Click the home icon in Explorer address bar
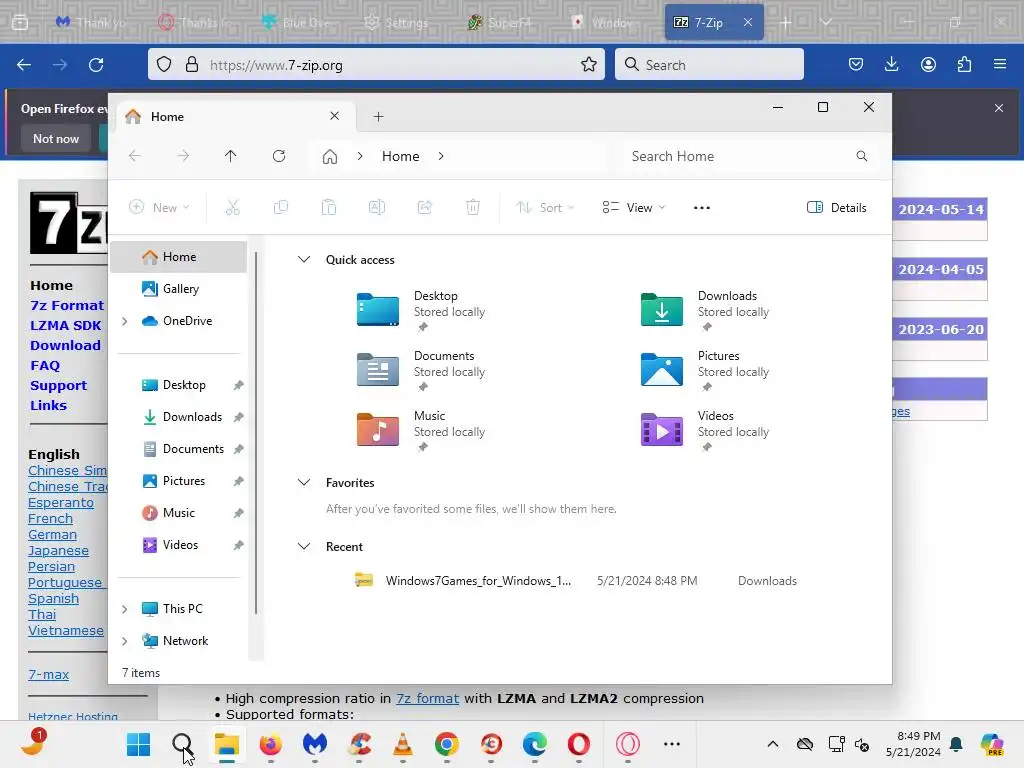Screen dimensions: 1024x768 pyautogui.click(x=330, y=157)
